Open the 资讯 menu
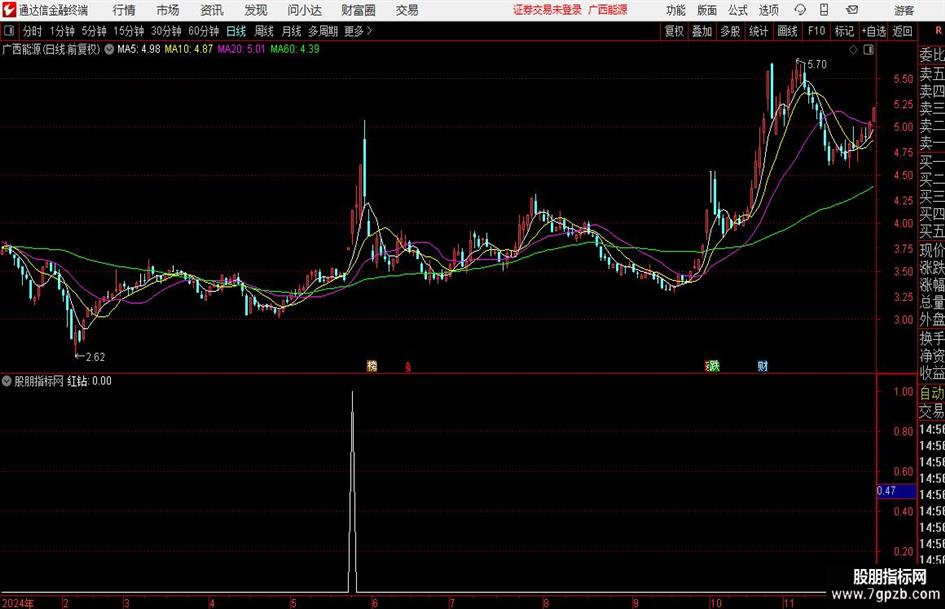This screenshot has width=945, height=609. [212, 10]
